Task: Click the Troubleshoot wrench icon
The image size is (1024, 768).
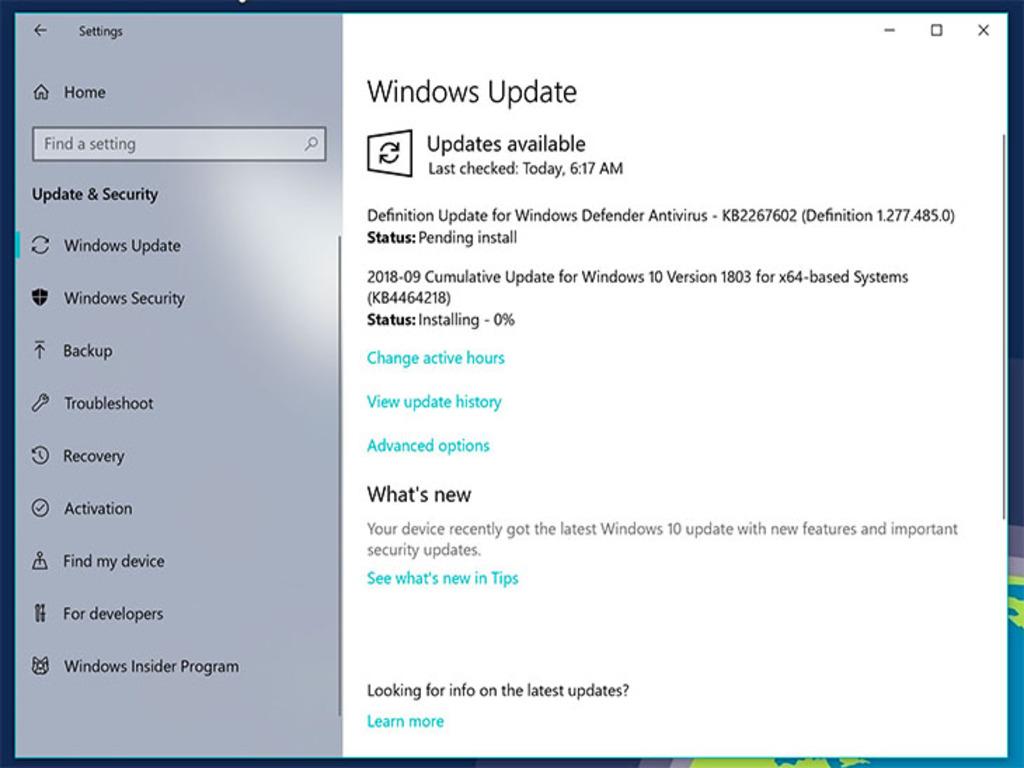Action: point(40,403)
